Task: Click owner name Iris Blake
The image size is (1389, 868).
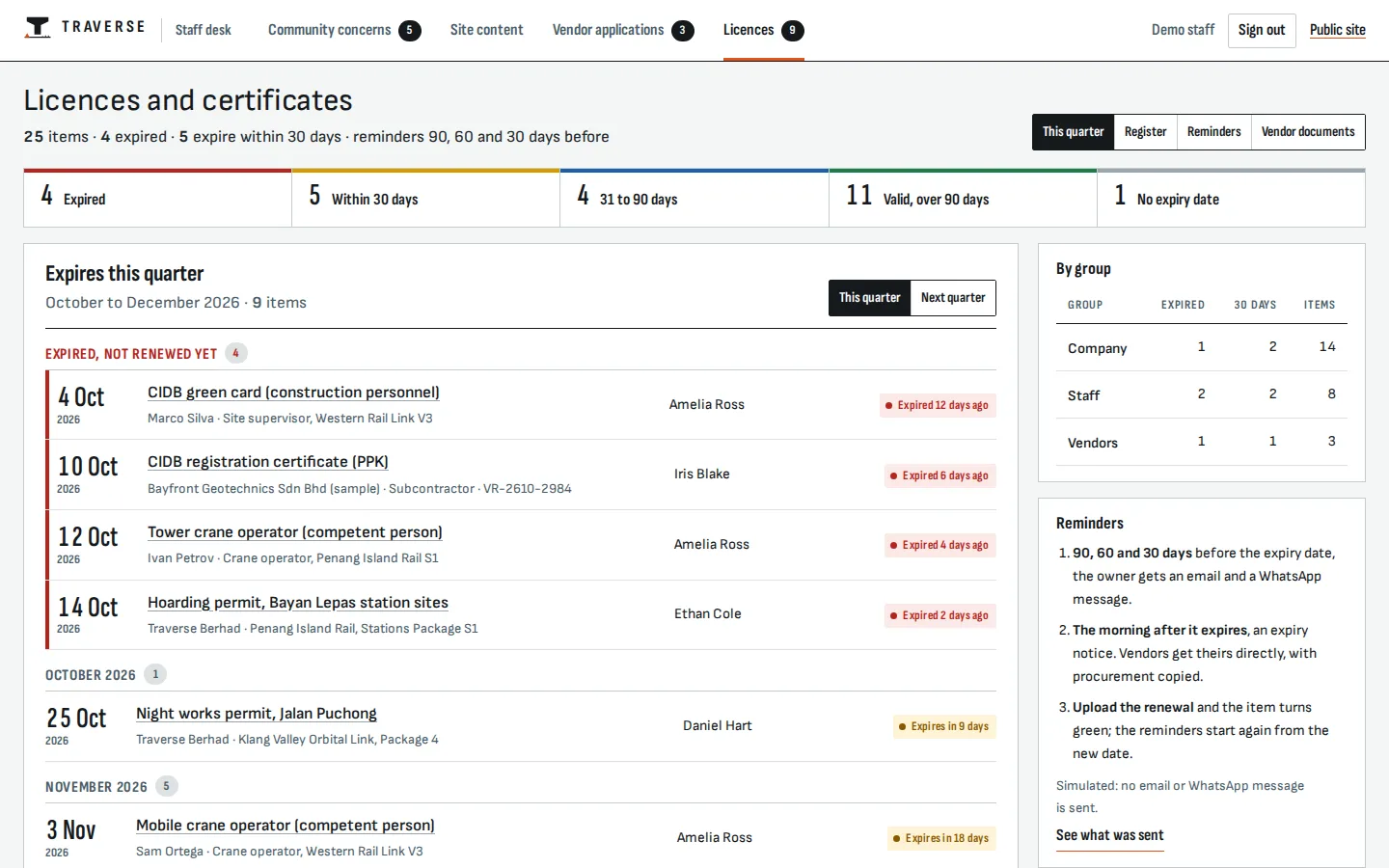Action: pyautogui.click(x=702, y=475)
